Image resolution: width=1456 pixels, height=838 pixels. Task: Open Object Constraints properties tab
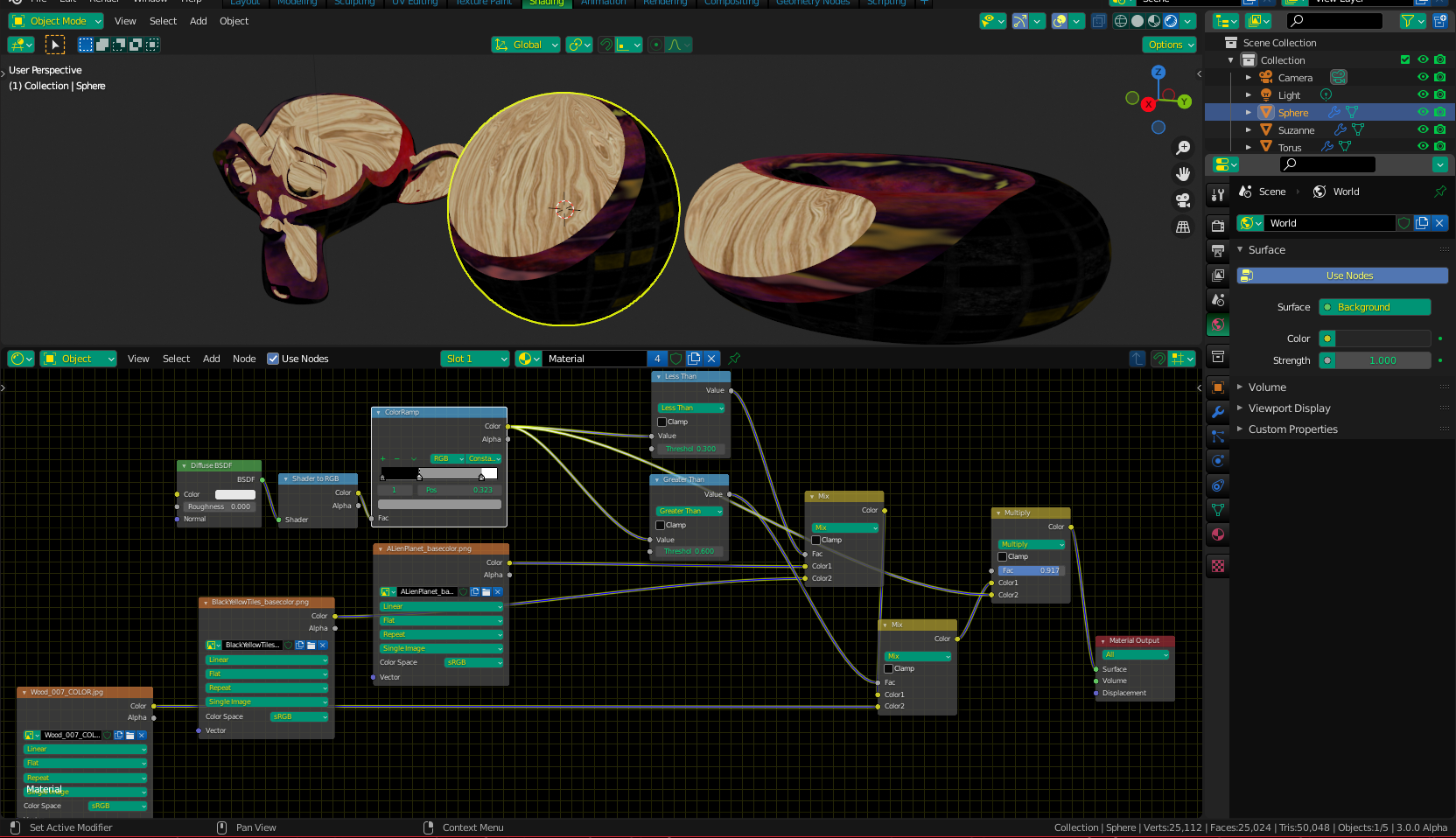[1218, 485]
